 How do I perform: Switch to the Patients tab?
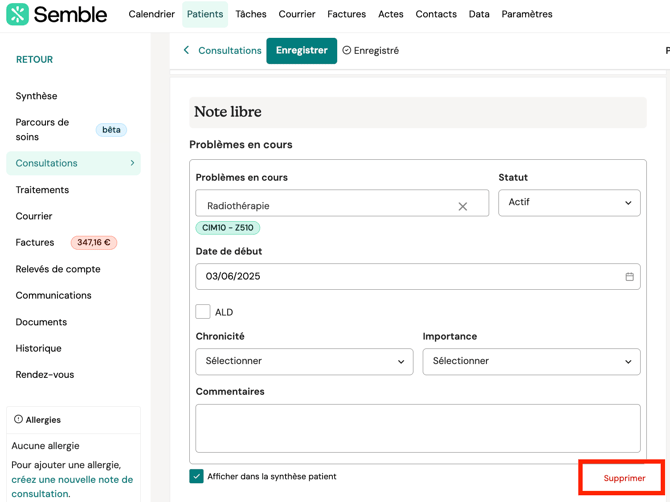point(205,14)
